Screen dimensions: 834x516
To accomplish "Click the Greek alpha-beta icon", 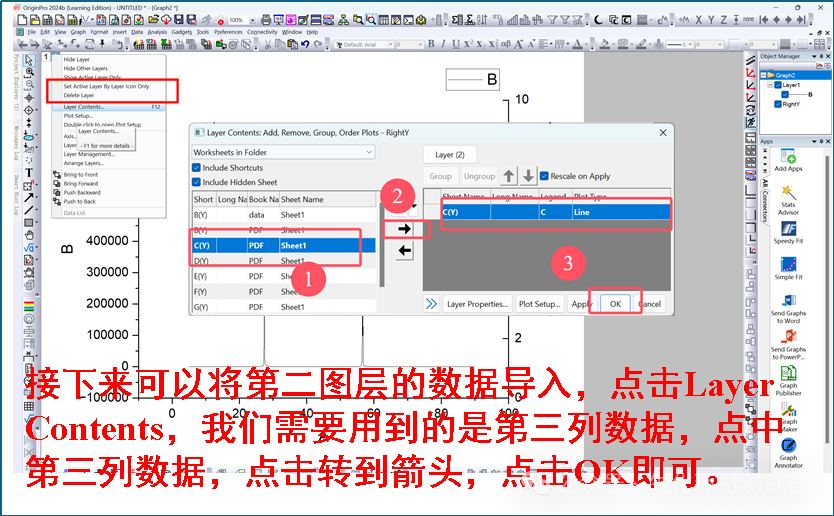I will click(505, 44).
